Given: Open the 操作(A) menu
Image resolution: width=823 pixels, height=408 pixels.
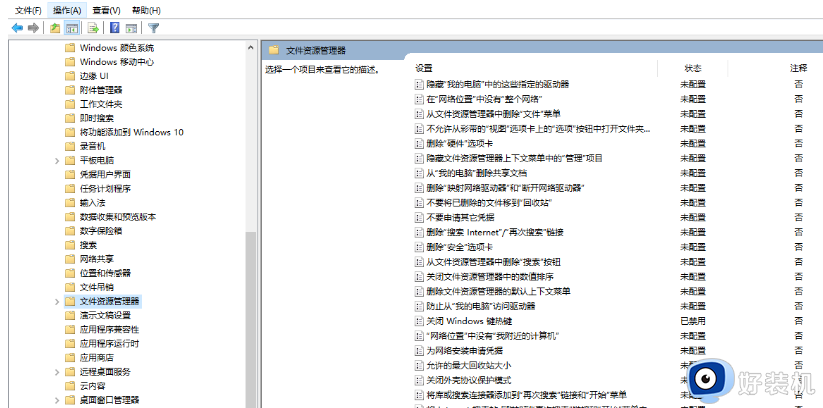Looking at the screenshot, I should tap(67, 10).
